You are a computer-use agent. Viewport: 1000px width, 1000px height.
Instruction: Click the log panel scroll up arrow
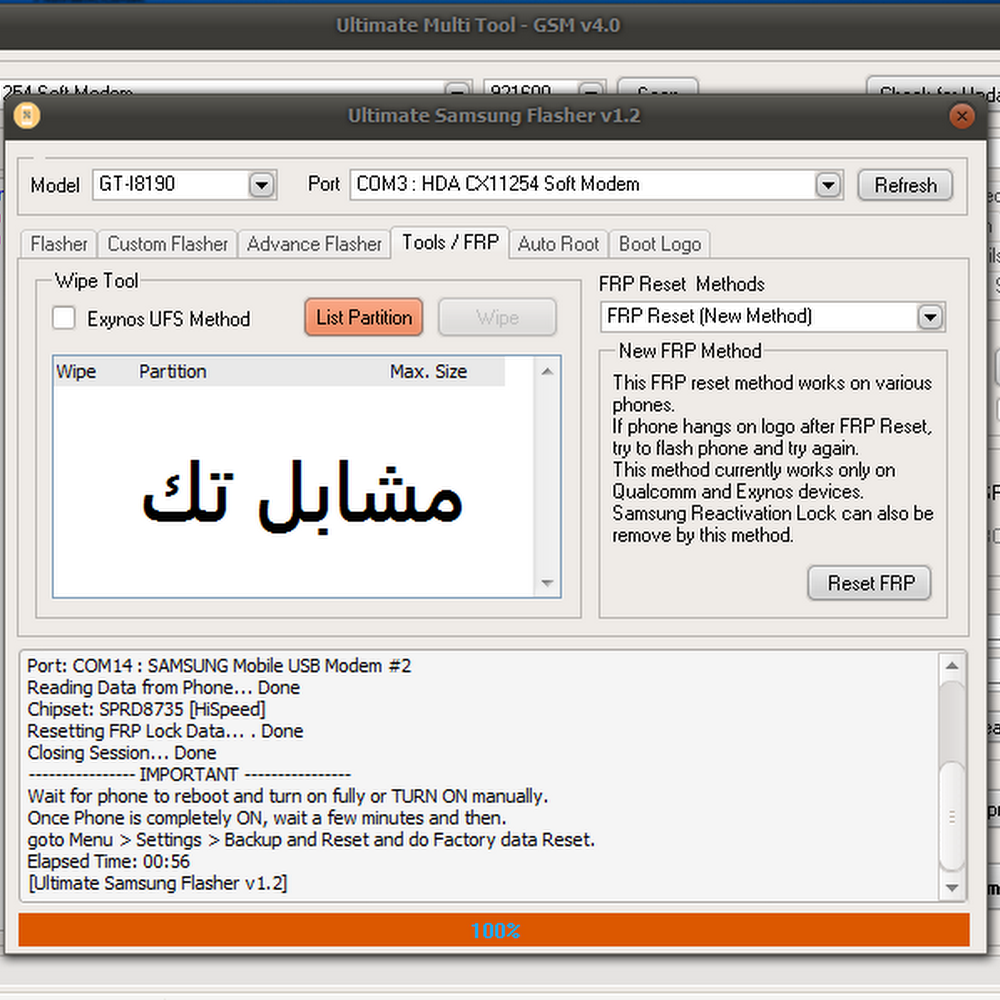point(952,666)
